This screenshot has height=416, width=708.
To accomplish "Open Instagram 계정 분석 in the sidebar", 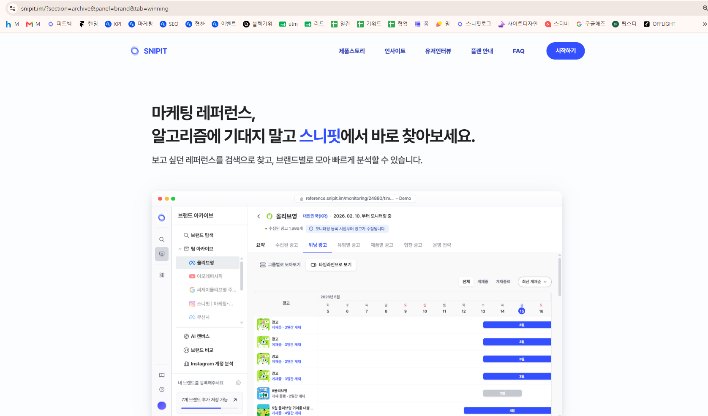I will tap(208, 364).
